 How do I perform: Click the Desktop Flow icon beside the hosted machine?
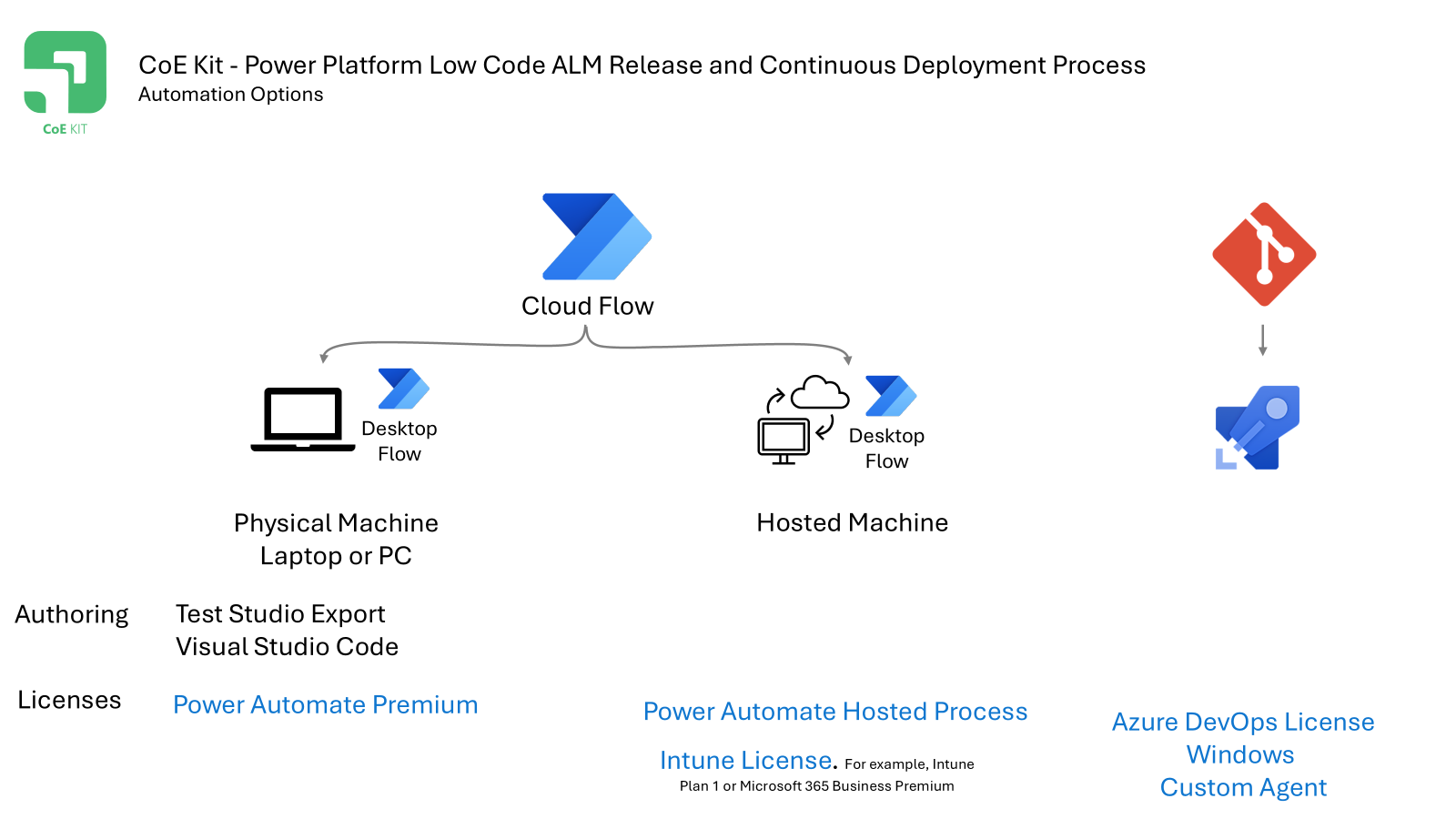tap(891, 396)
